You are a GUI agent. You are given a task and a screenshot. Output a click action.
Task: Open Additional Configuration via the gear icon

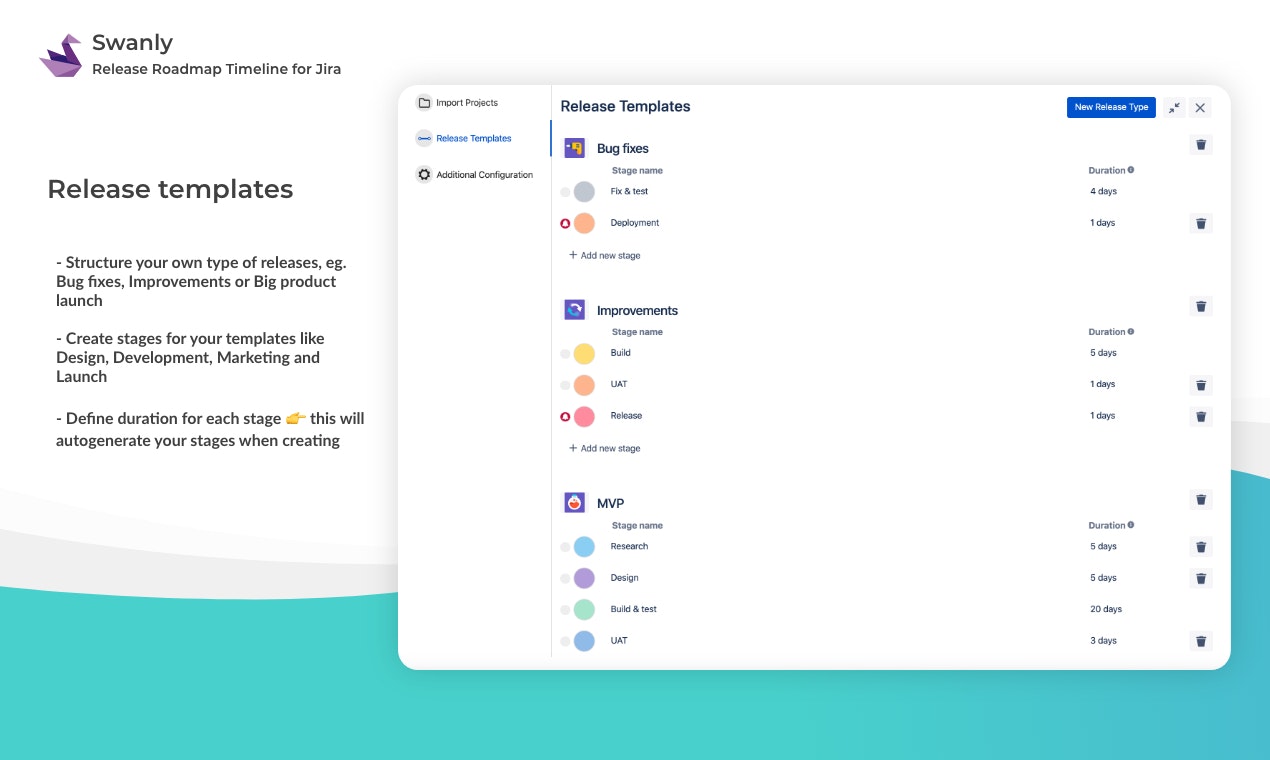point(424,174)
